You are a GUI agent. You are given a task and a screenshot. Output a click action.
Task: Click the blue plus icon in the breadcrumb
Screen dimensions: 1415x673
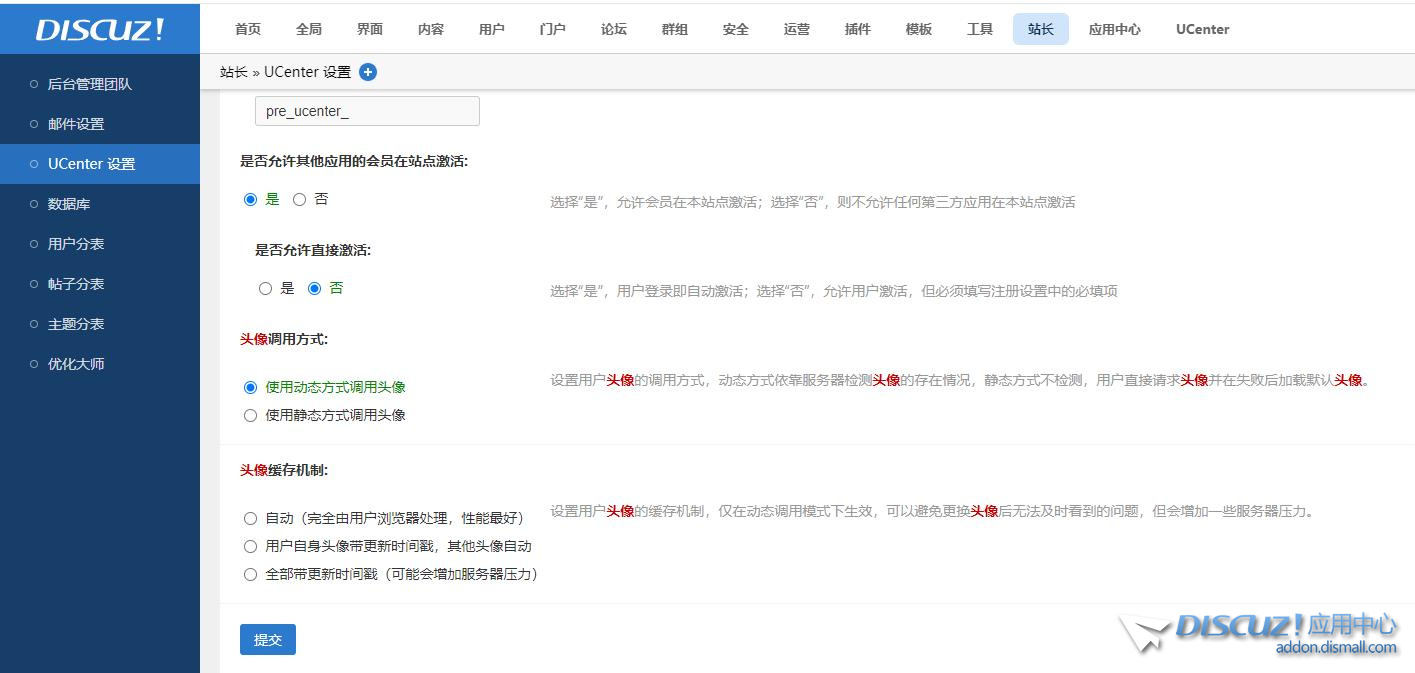point(368,71)
